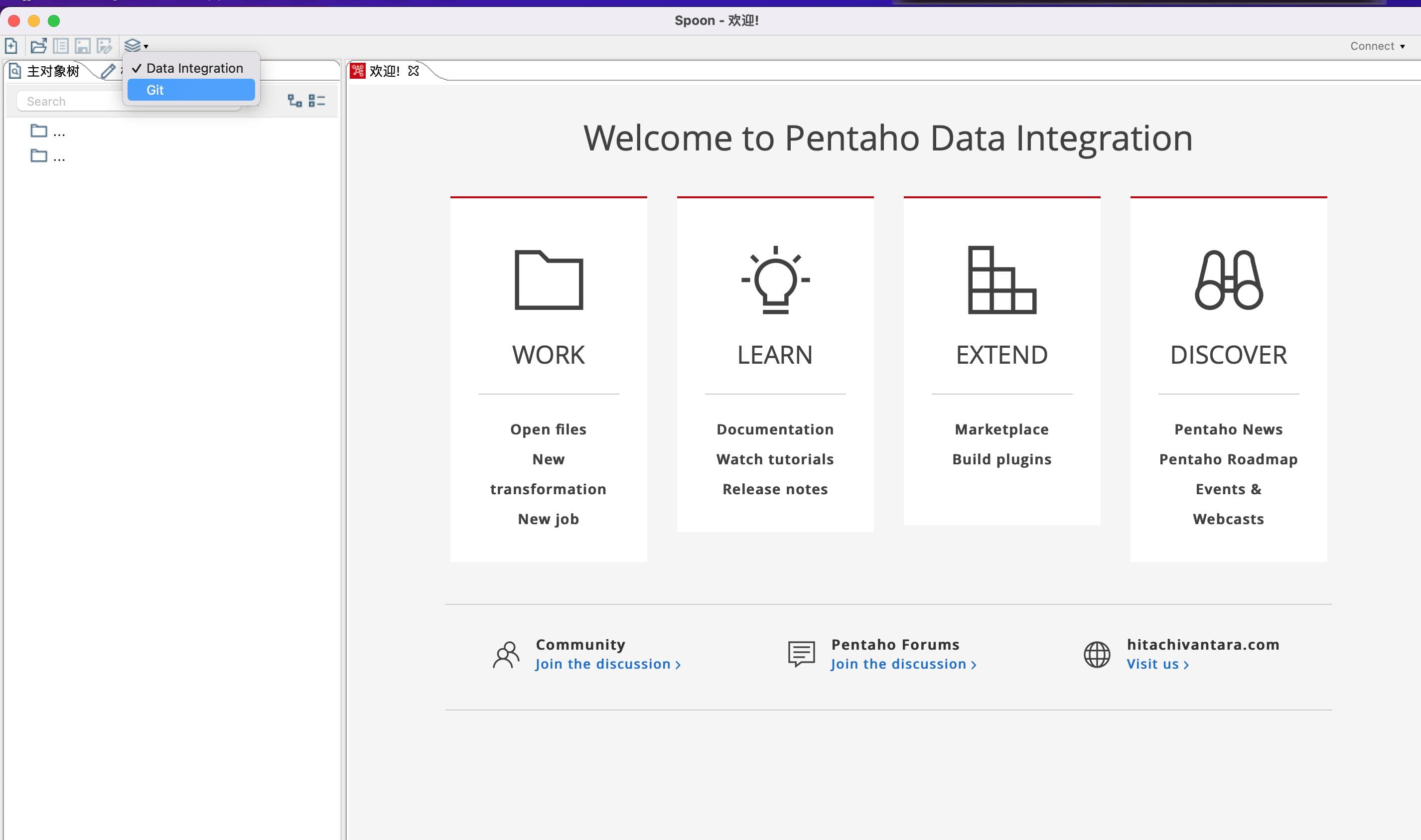The width and height of the screenshot is (1421, 840).
Task: Click the New file toolbar icon
Action: (x=11, y=46)
